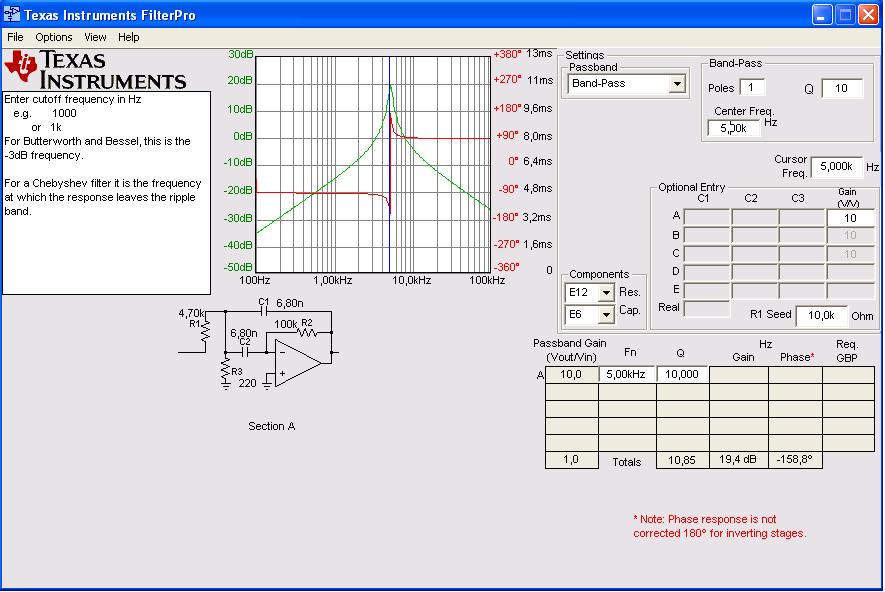
Task: Open the E6 capacitor series dropdown
Action: pos(606,314)
